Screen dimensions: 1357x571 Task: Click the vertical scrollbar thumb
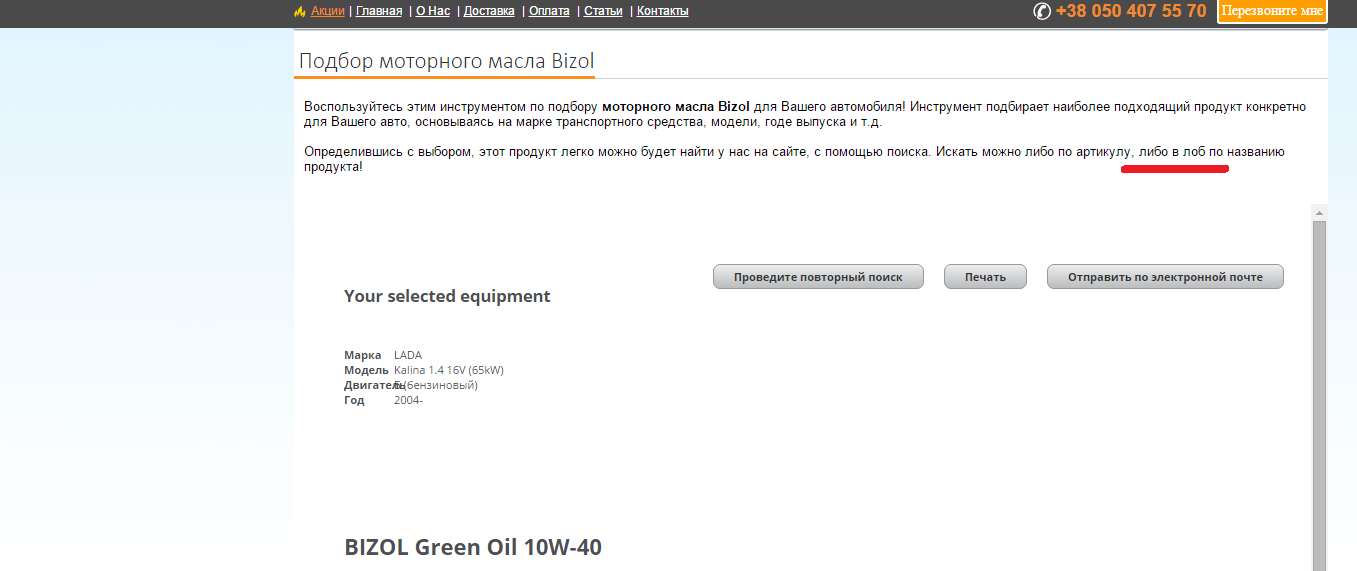(1319, 400)
